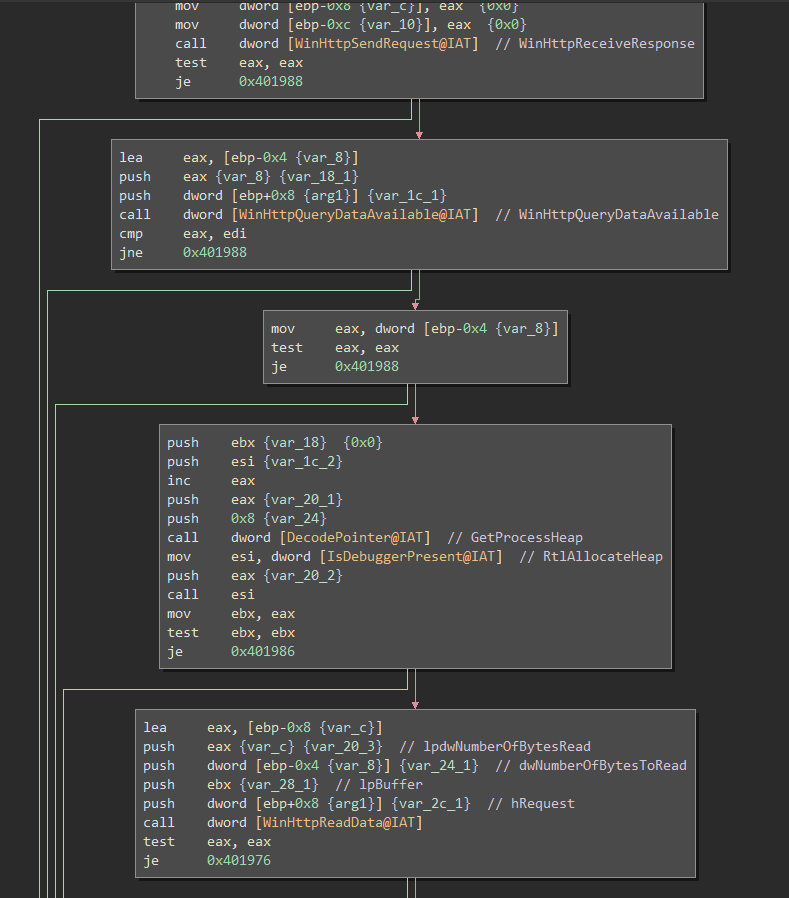
Task: Click the 'call esi' instruction
Action: [x=211, y=595]
